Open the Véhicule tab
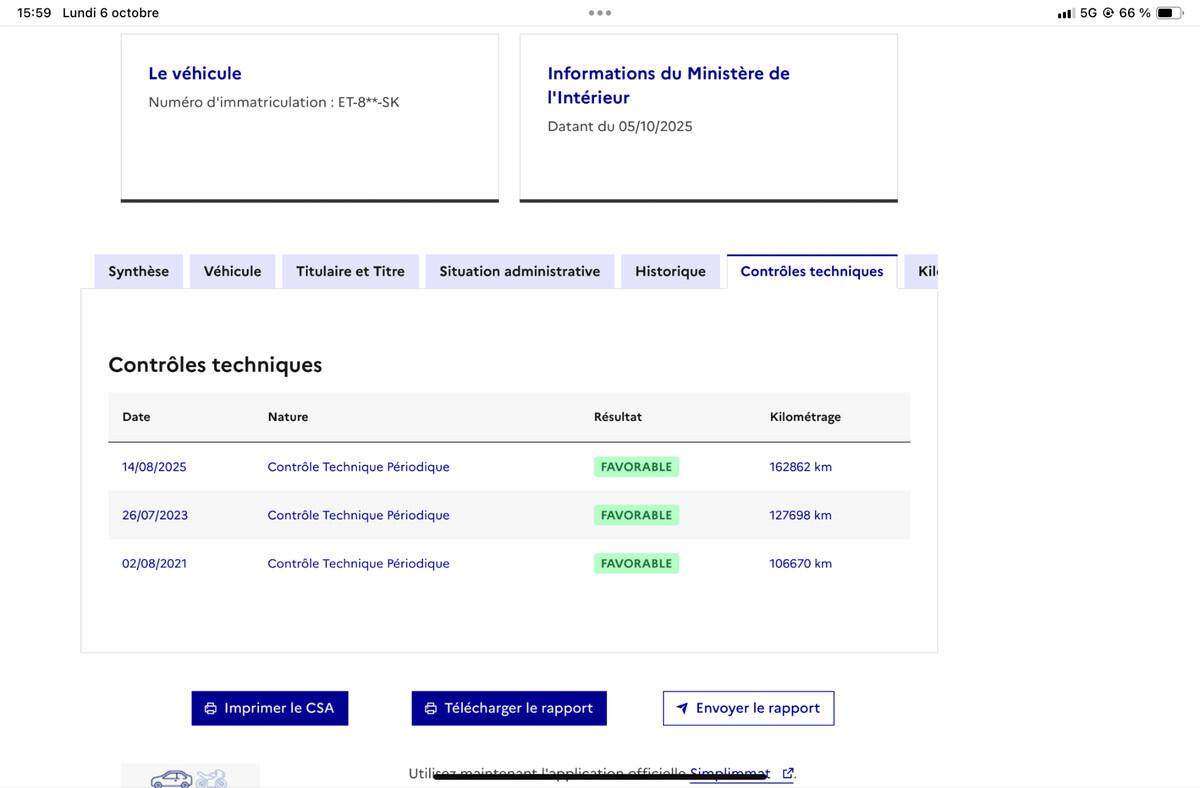The image size is (1200, 788). coord(232,271)
